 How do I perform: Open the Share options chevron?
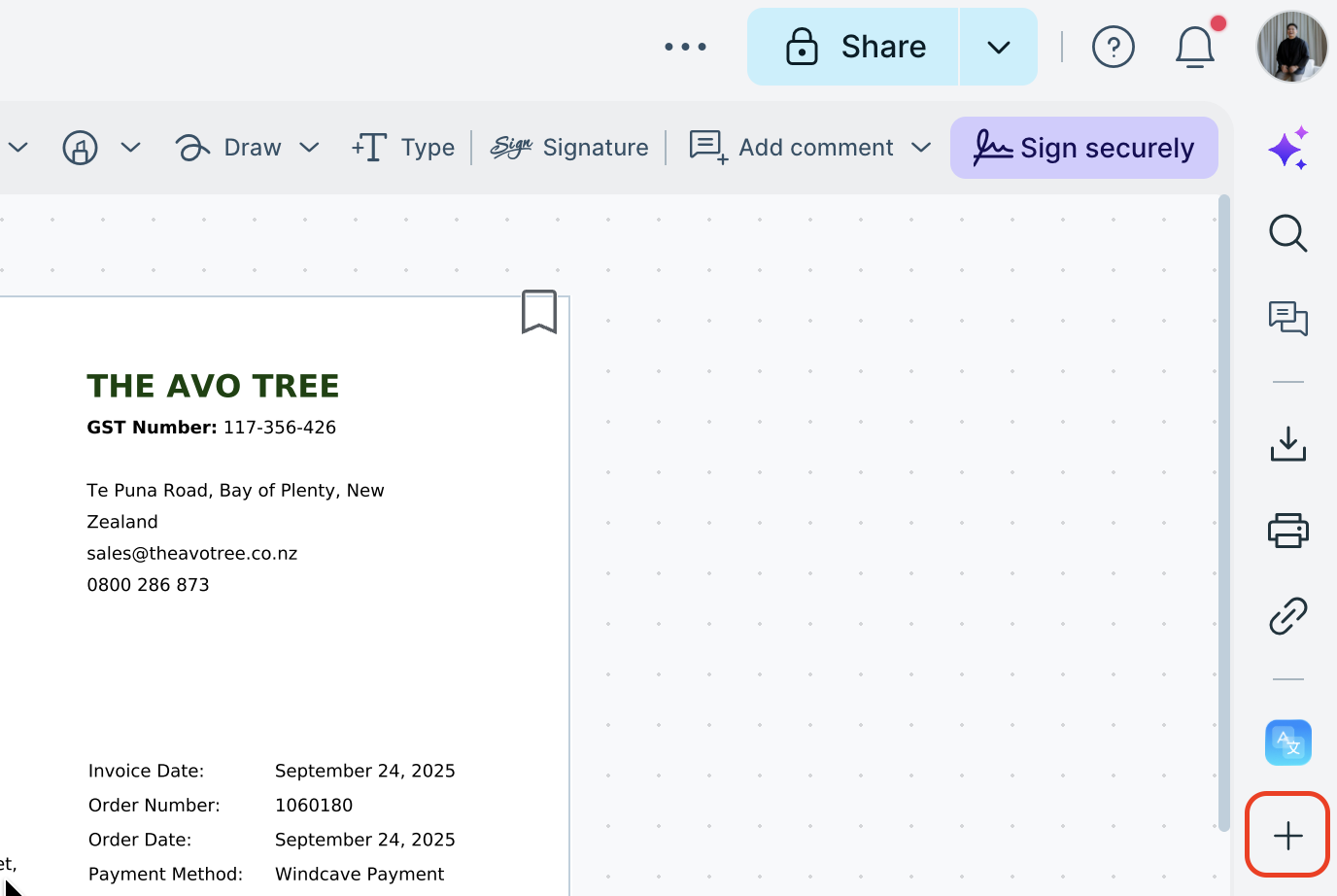click(x=998, y=46)
